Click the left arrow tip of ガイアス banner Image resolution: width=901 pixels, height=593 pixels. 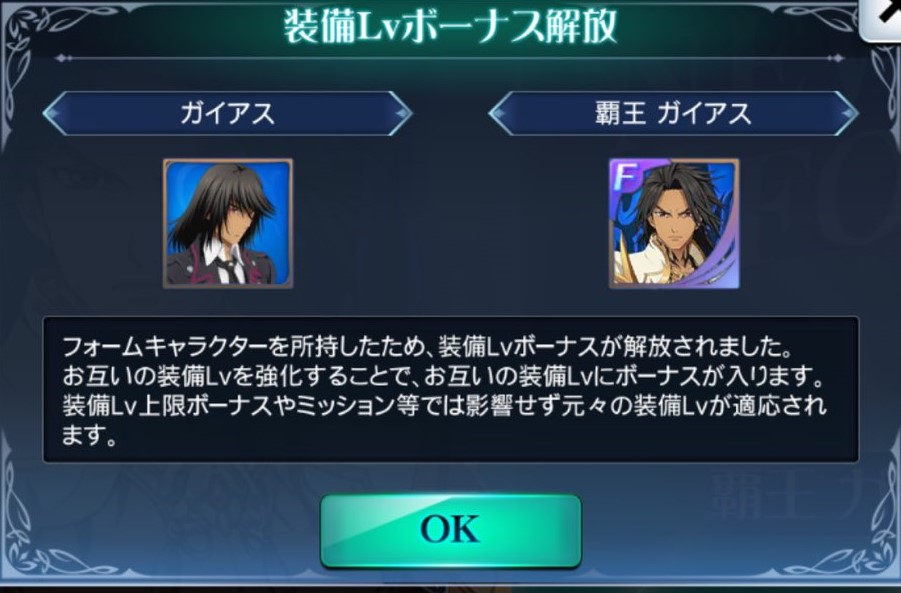(x=53, y=113)
